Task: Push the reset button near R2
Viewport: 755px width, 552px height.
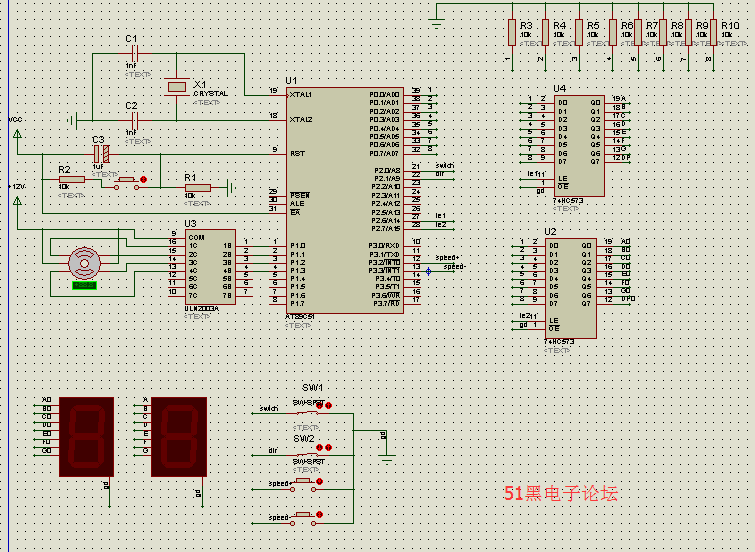Action: point(126,180)
